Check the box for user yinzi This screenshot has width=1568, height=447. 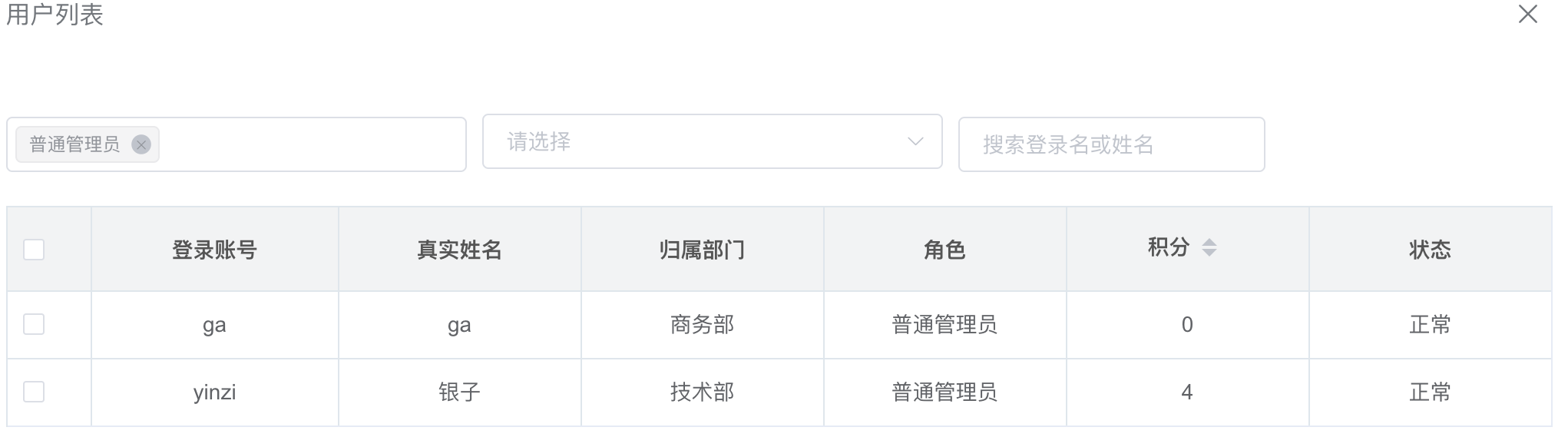(x=34, y=392)
